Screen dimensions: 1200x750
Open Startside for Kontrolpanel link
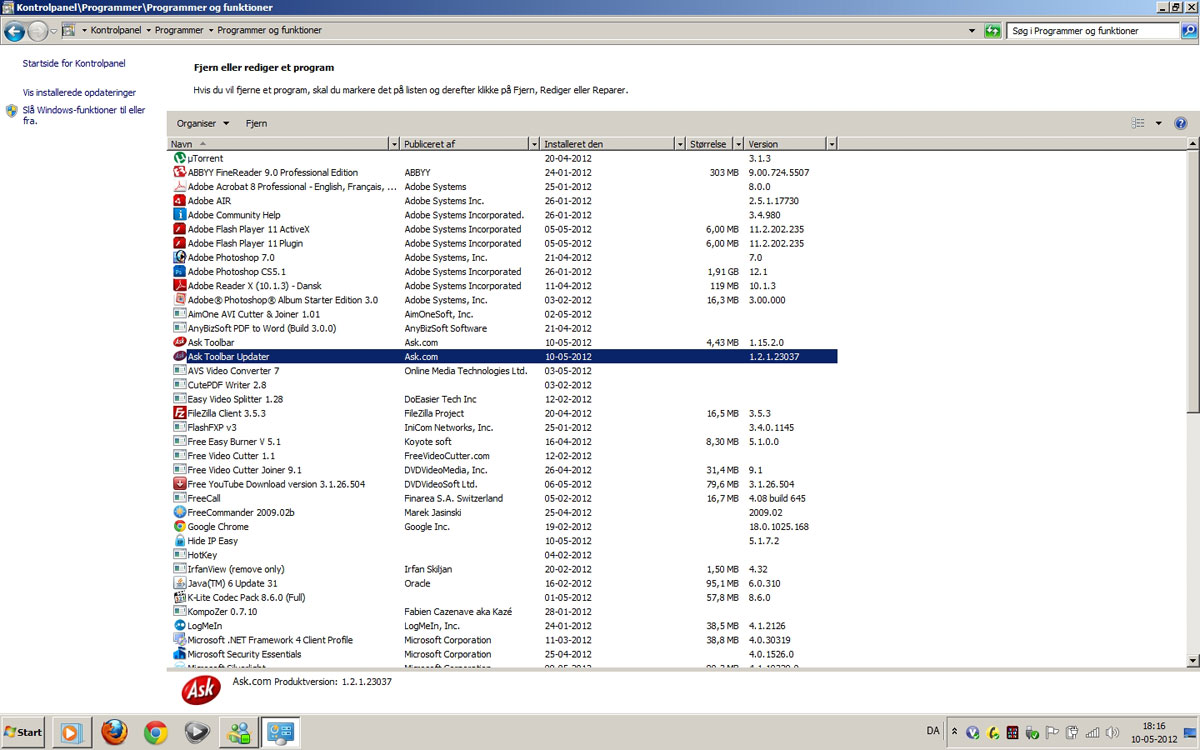point(74,64)
